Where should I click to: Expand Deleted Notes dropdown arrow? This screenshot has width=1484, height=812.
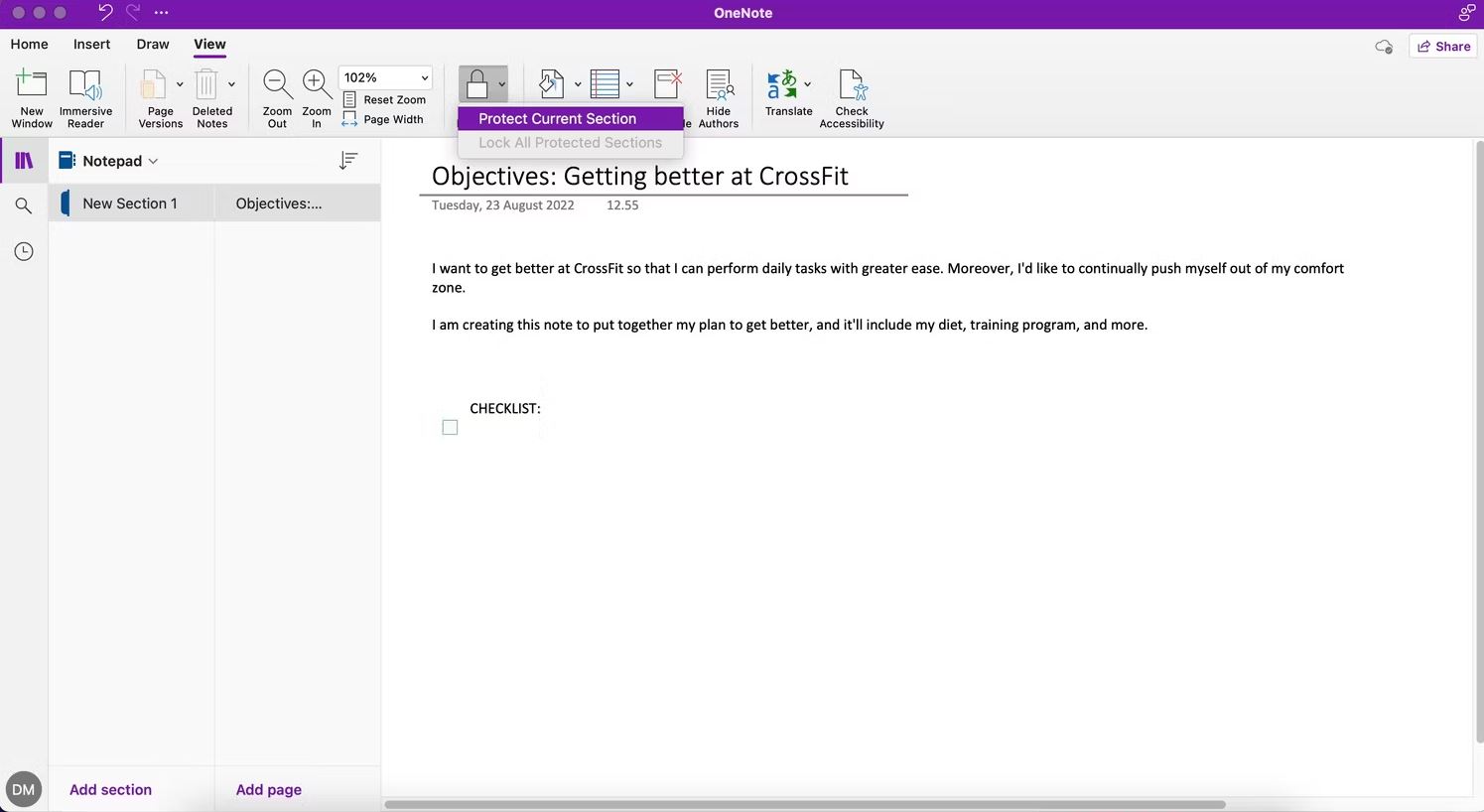click(x=231, y=84)
